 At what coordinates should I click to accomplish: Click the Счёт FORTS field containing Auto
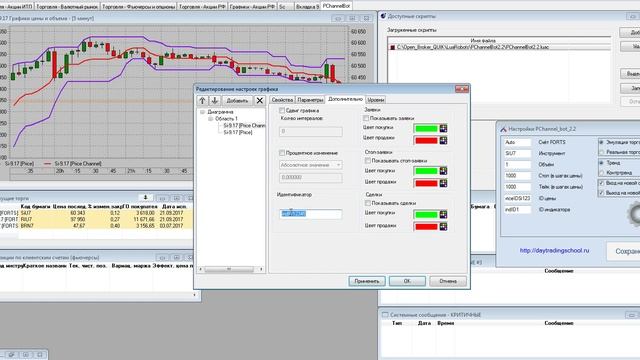point(517,142)
